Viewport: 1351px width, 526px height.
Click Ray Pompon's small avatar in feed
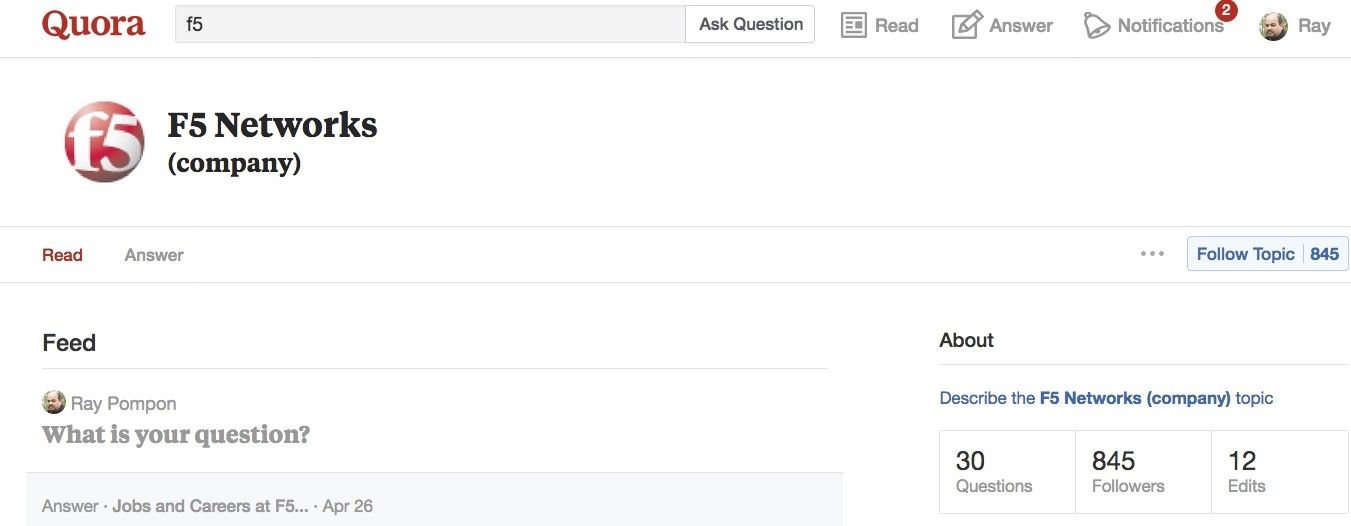(x=54, y=403)
